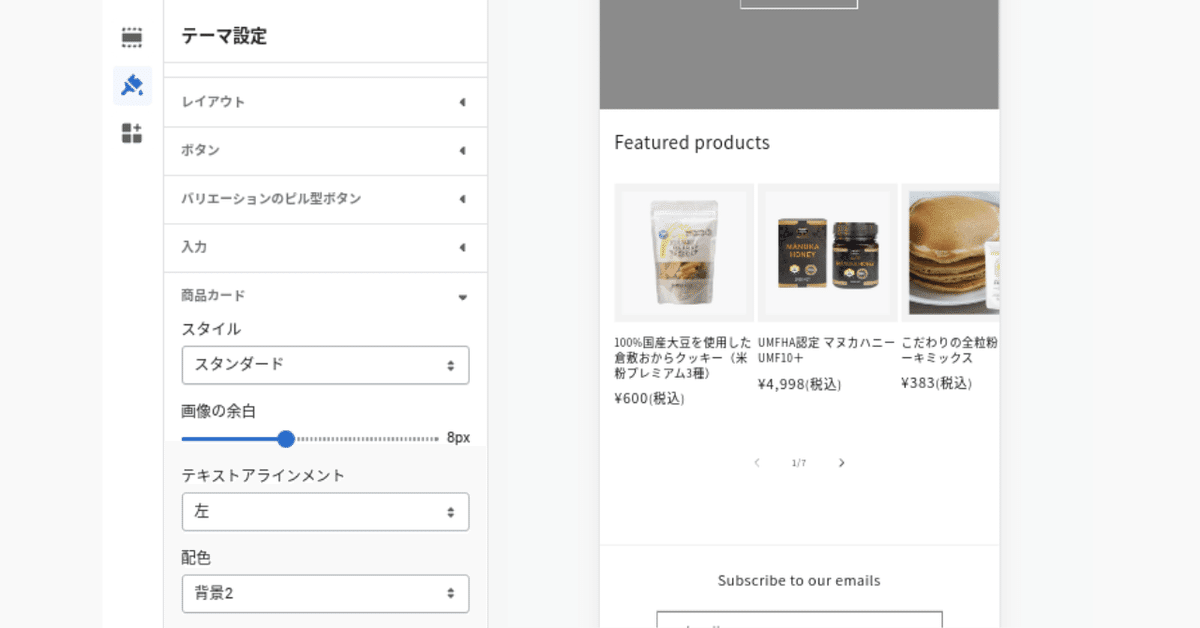Open the 配色 dropdown showing 背景2
Image resolution: width=1200 pixels, height=628 pixels.
(x=325, y=594)
